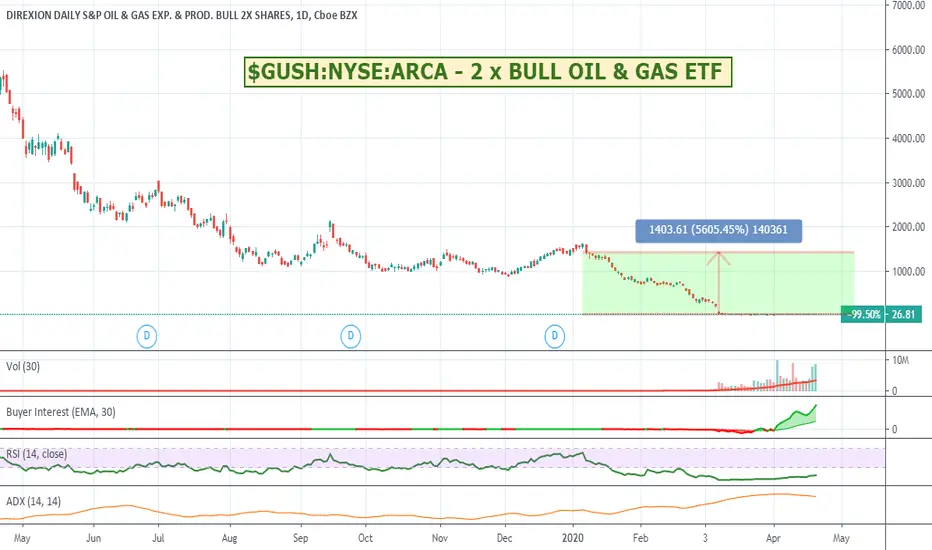This screenshot has height=550, width=932.
Task: Click the -99.50% percentage change tag
Action: click(x=863, y=315)
